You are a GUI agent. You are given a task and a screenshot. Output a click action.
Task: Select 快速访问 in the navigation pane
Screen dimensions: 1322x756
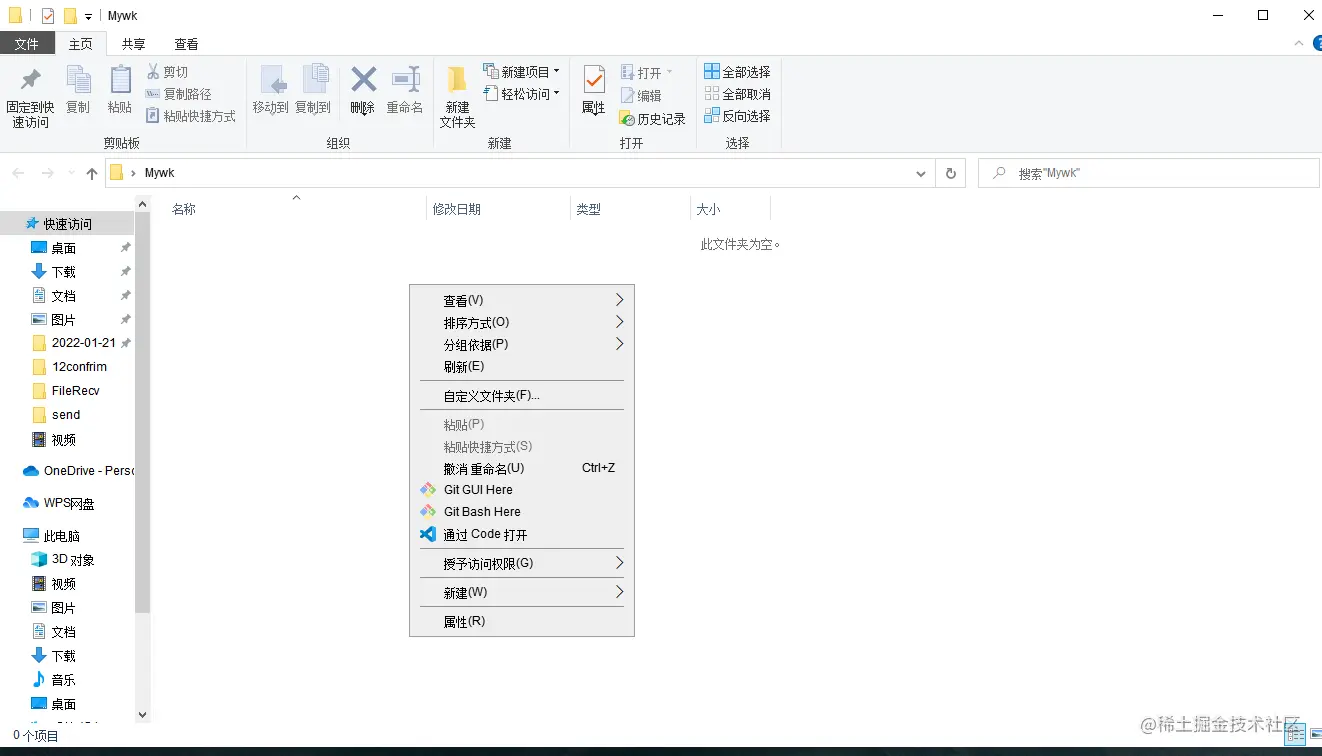[x=67, y=224]
